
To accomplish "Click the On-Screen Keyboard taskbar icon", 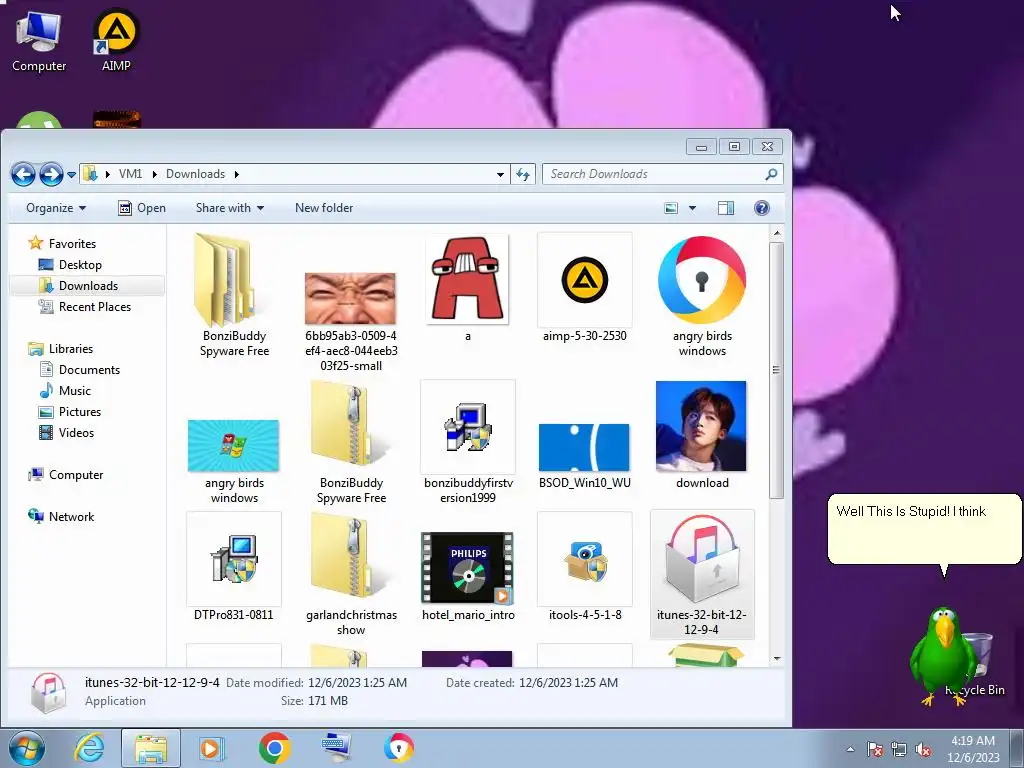I will (336, 748).
